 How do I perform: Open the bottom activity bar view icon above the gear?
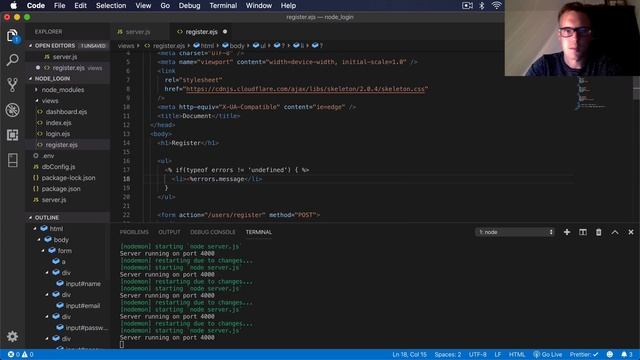(12, 160)
